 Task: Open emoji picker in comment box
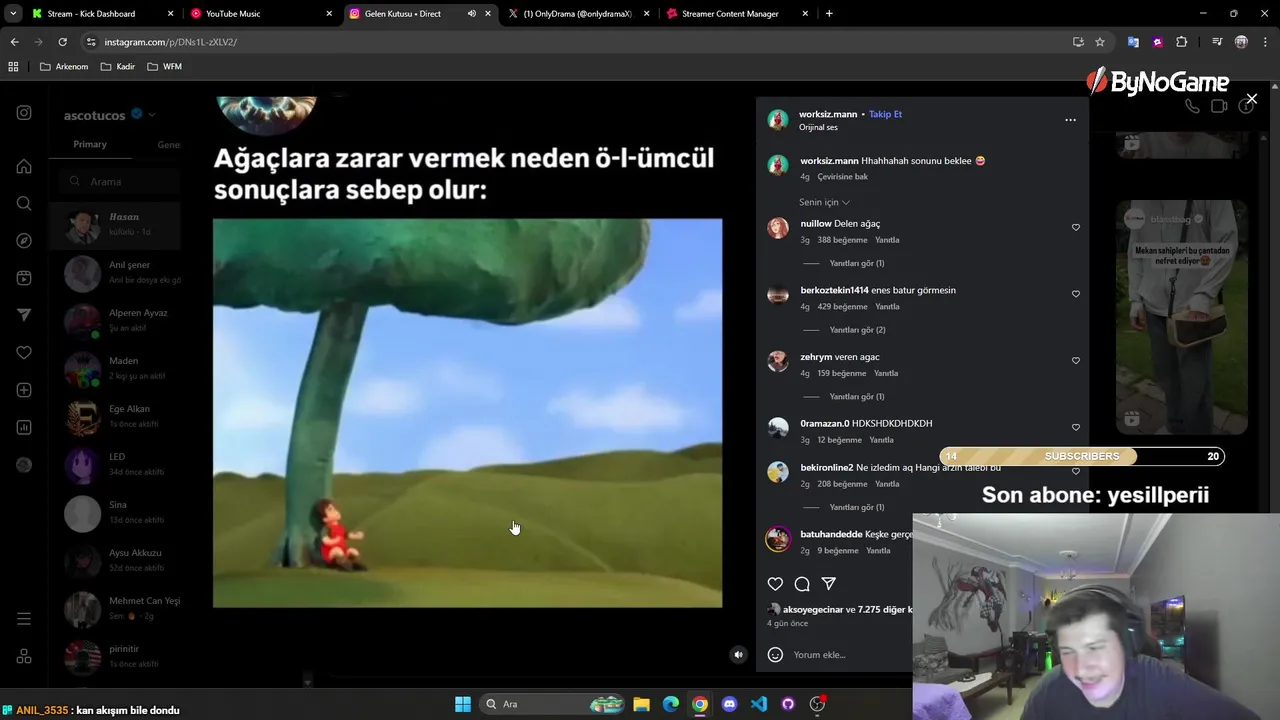point(775,655)
